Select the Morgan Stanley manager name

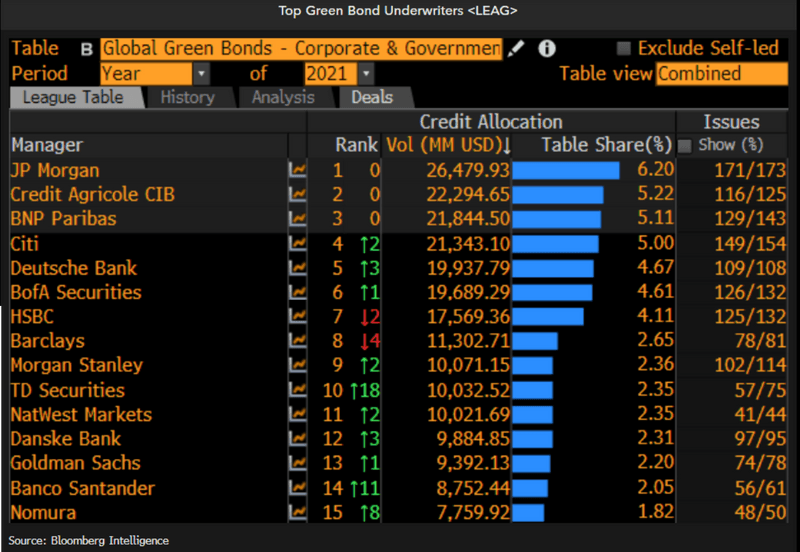[x=77, y=365]
